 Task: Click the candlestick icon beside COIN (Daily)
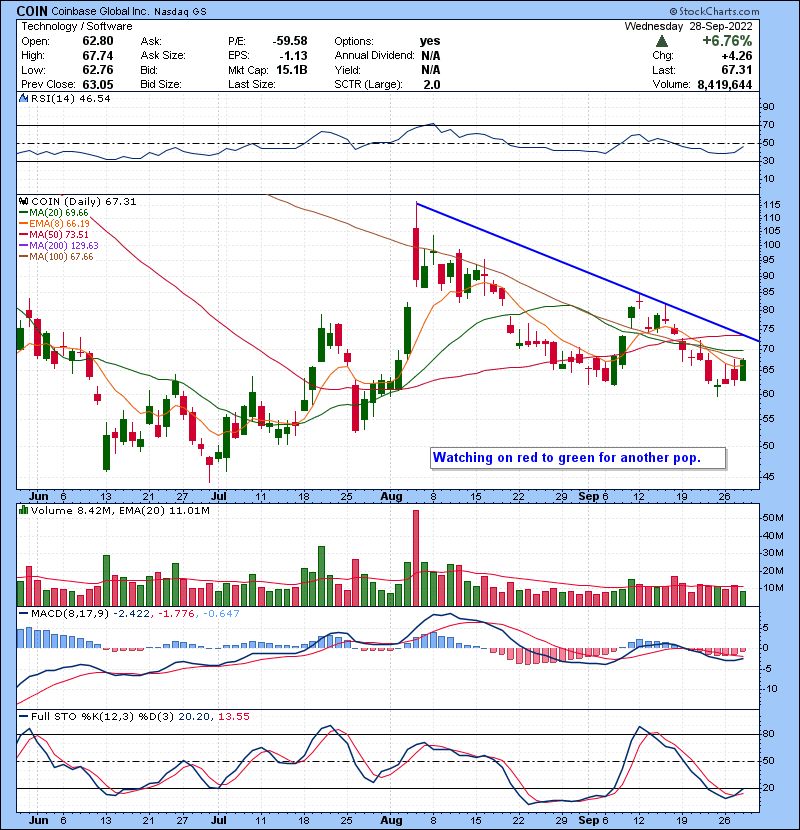pyautogui.click(x=23, y=201)
